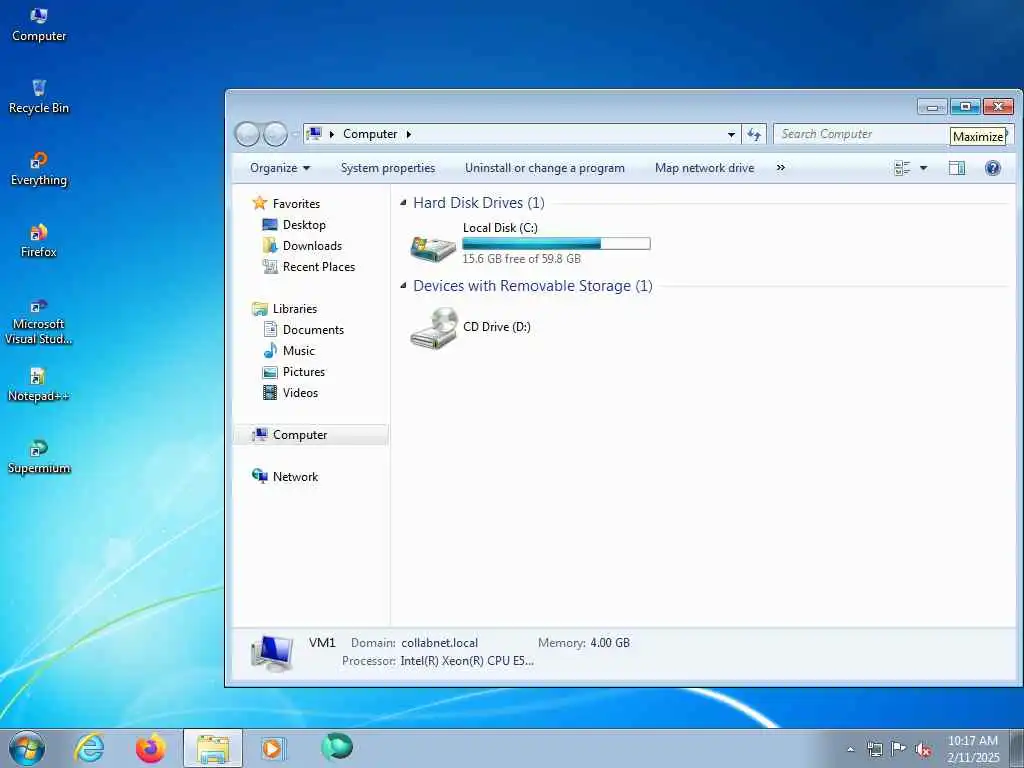Select the Recycle Bin desktop icon
This screenshot has width=1024, height=768.
[39, 97]
